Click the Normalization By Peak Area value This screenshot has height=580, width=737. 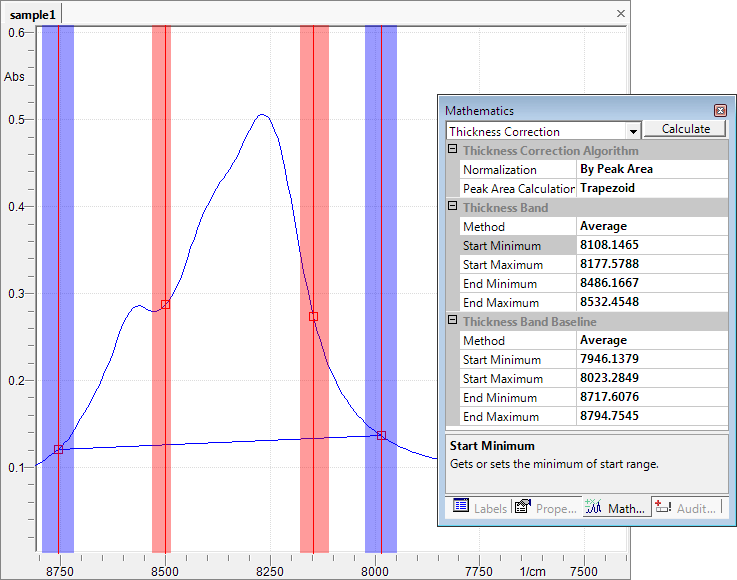coord(651,169)
